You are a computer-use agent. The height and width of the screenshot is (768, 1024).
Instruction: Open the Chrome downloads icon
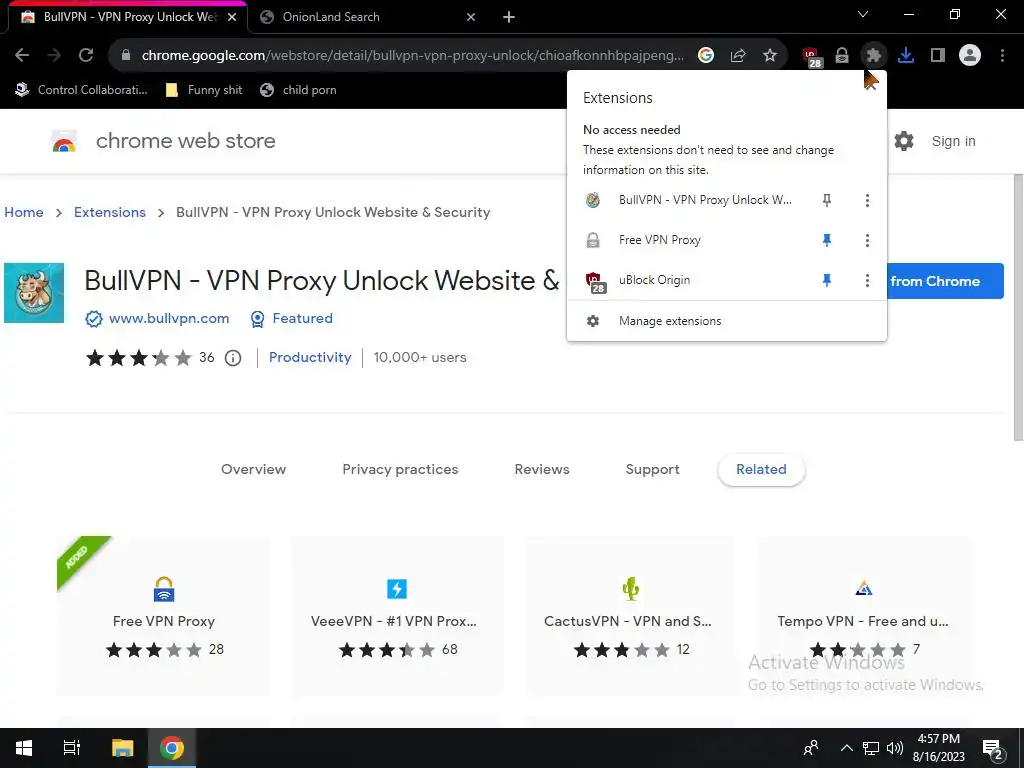905,56
